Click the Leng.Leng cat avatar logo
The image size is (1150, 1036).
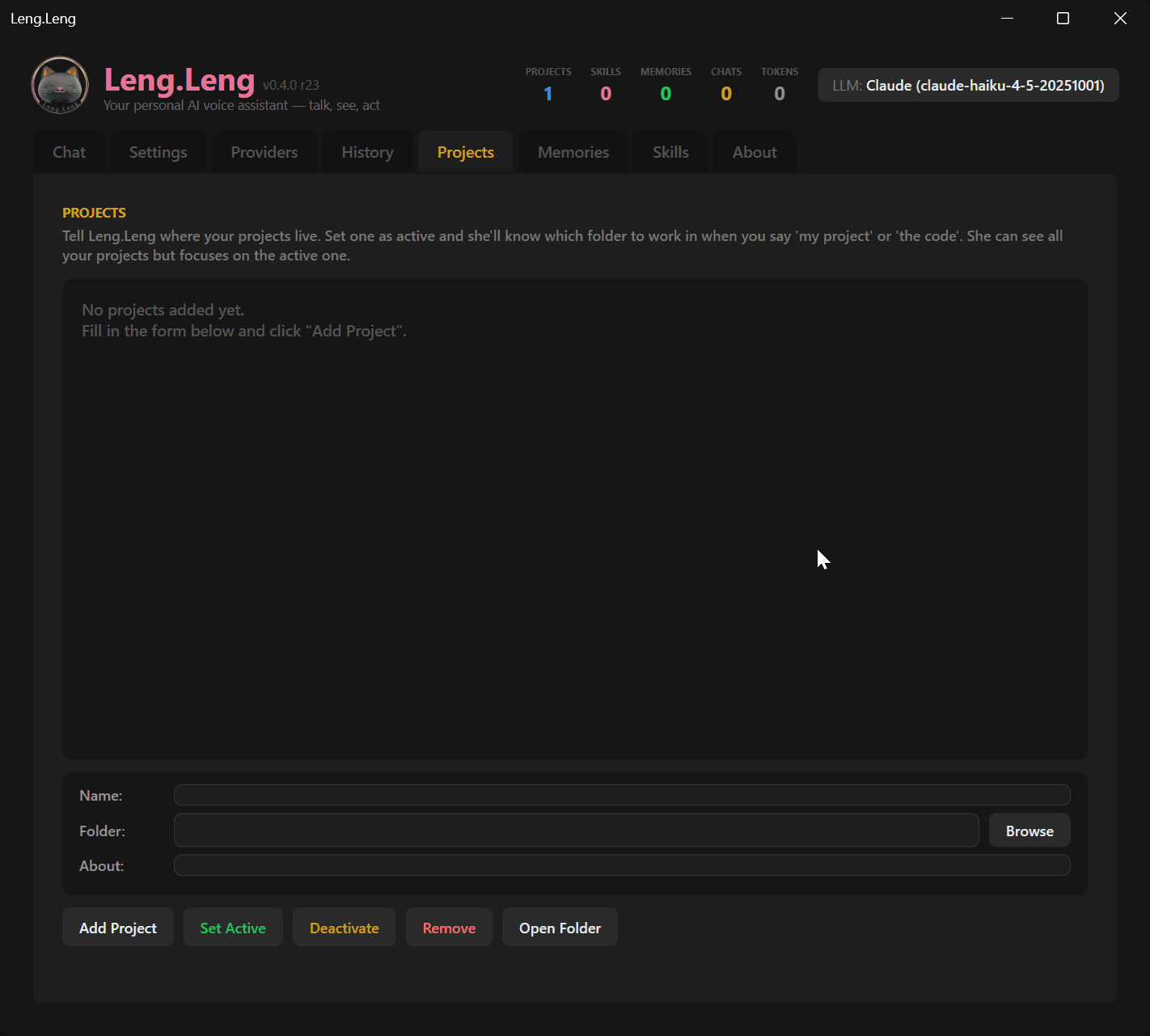tap(60, 85)
